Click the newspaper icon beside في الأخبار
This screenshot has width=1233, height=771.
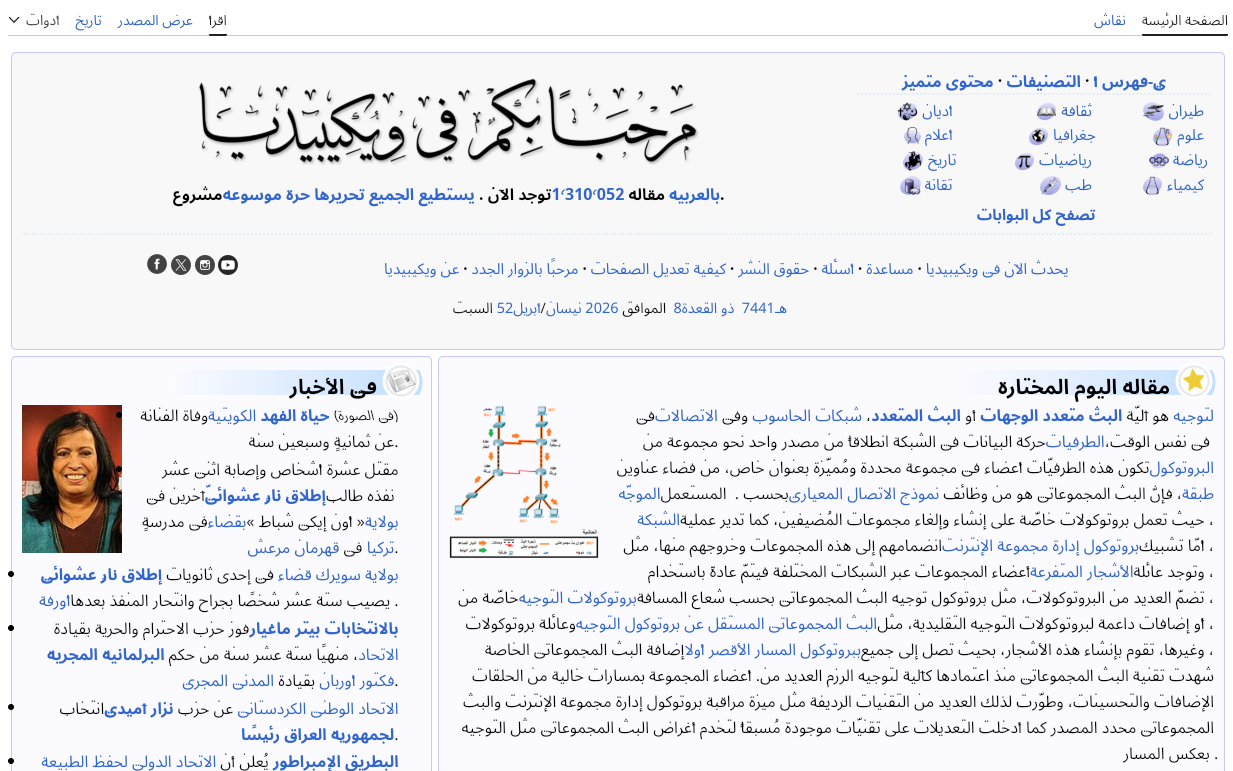click(x=402, y=381)
